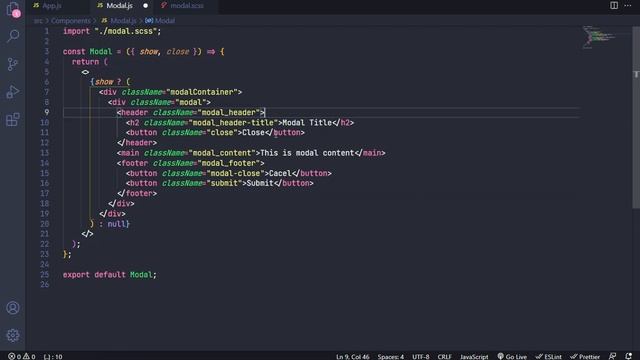This screenshot has width=640, height=360.
Task: Show errors and warnings in status bar
Action: tap(22, 356)
